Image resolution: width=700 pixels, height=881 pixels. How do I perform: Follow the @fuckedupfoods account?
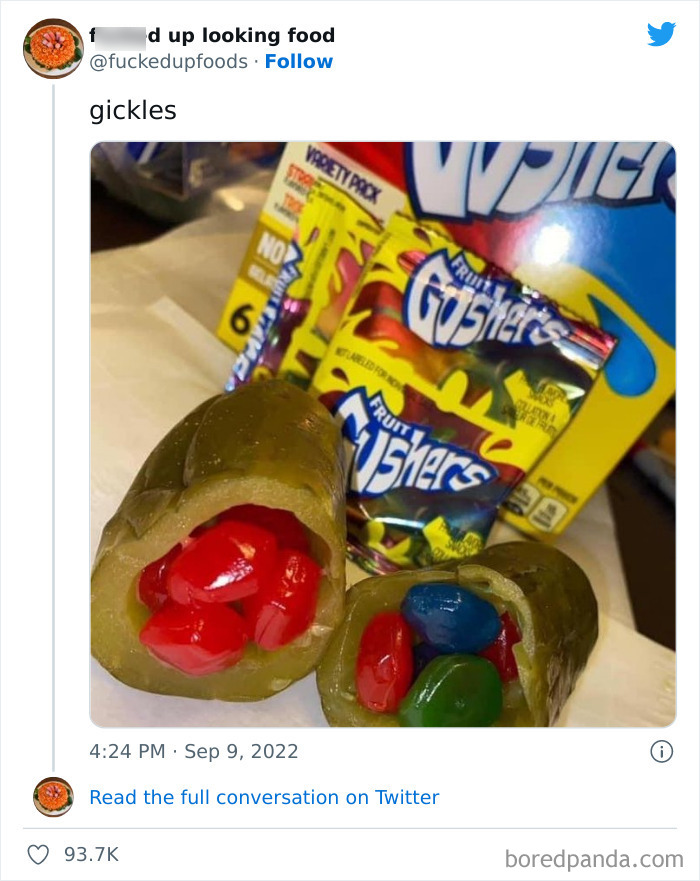299,61
